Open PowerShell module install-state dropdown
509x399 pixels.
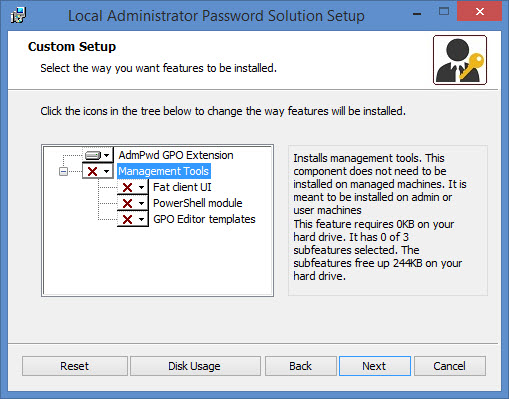(133, 203)
